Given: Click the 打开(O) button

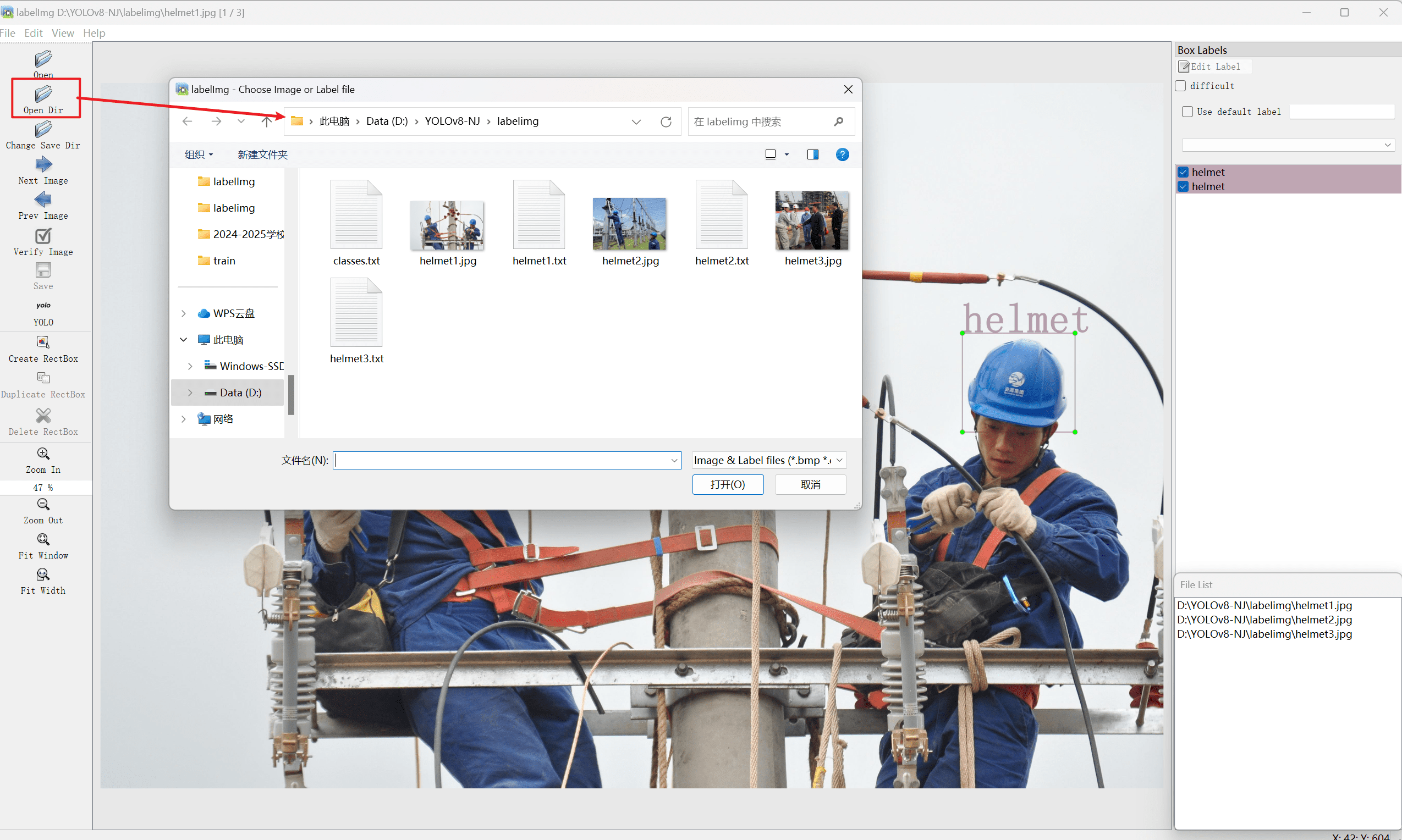Looking at the screenshot, I should (727, 484).
